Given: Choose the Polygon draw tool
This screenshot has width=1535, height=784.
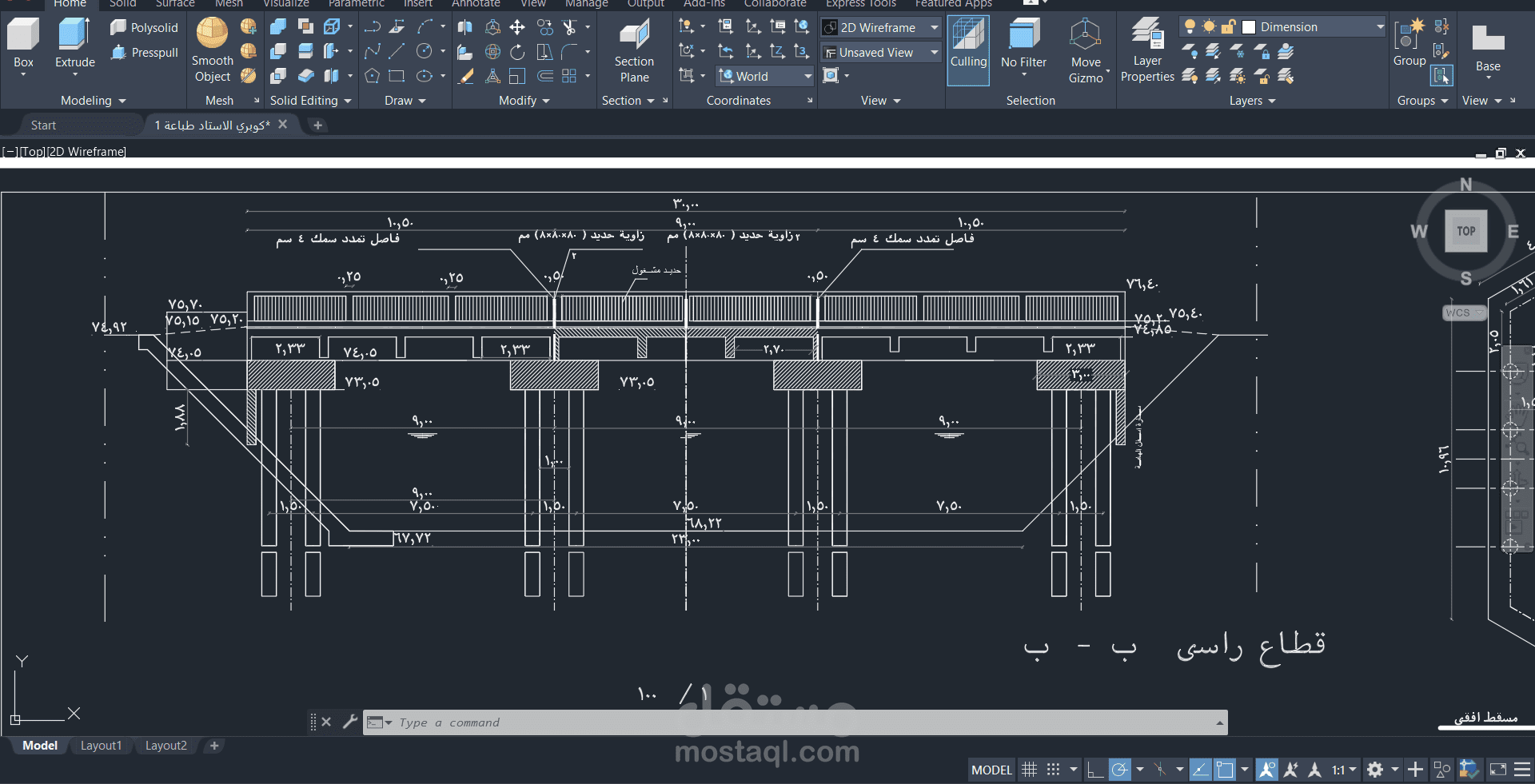Looking at the screenshot, I should (x=372, y=76).
